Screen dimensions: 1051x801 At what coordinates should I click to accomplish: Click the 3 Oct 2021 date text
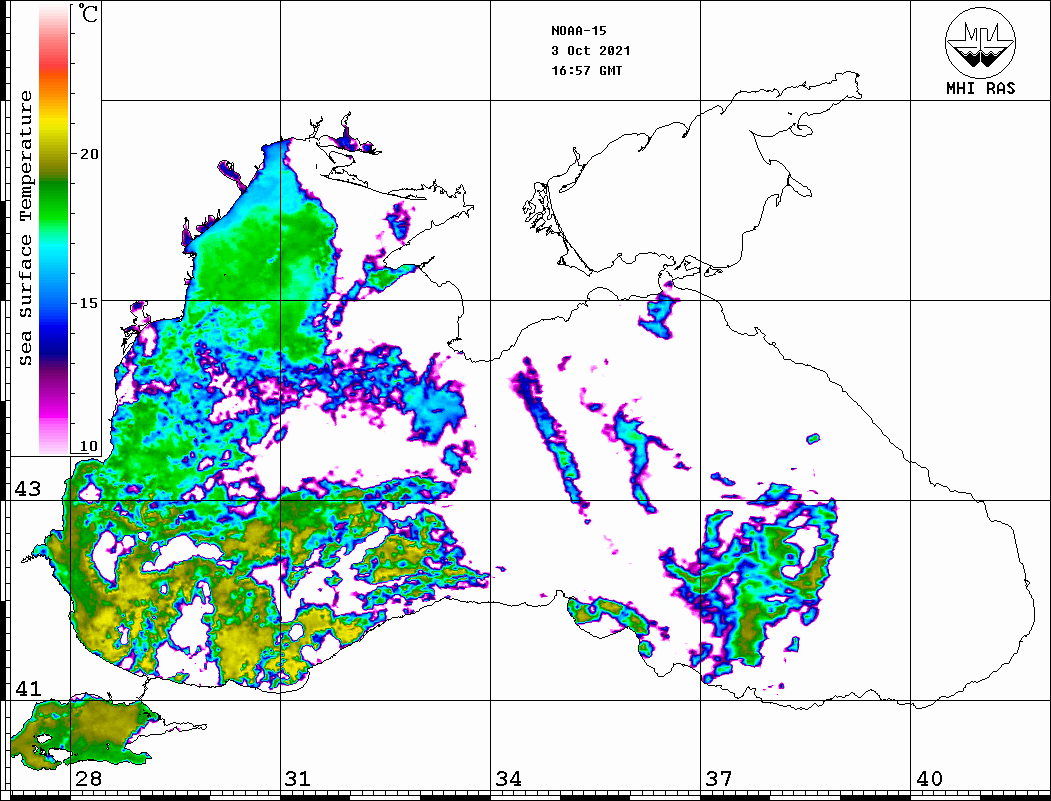click(x=591, y=51)
